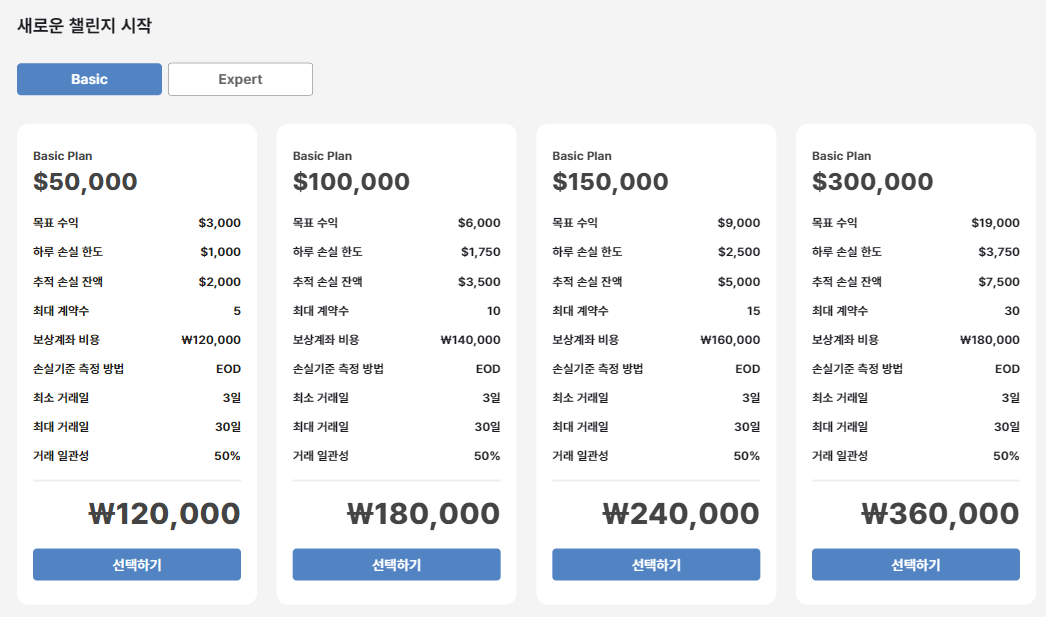This screenshot has width=1046, height=617.
Task: Click the 새로운 챌린지 시작 heading
Action: click(84, 26)
